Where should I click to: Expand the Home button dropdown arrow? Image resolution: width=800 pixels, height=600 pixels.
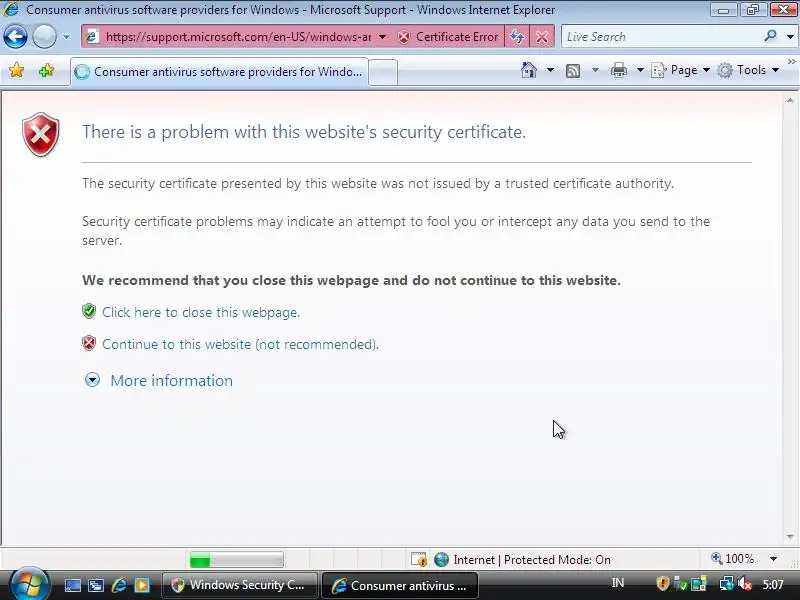coord(550,70)
